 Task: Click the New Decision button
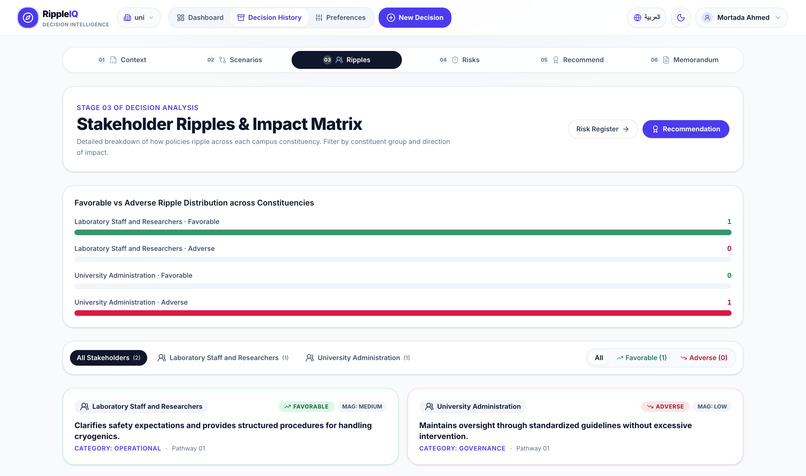point(415,17)
